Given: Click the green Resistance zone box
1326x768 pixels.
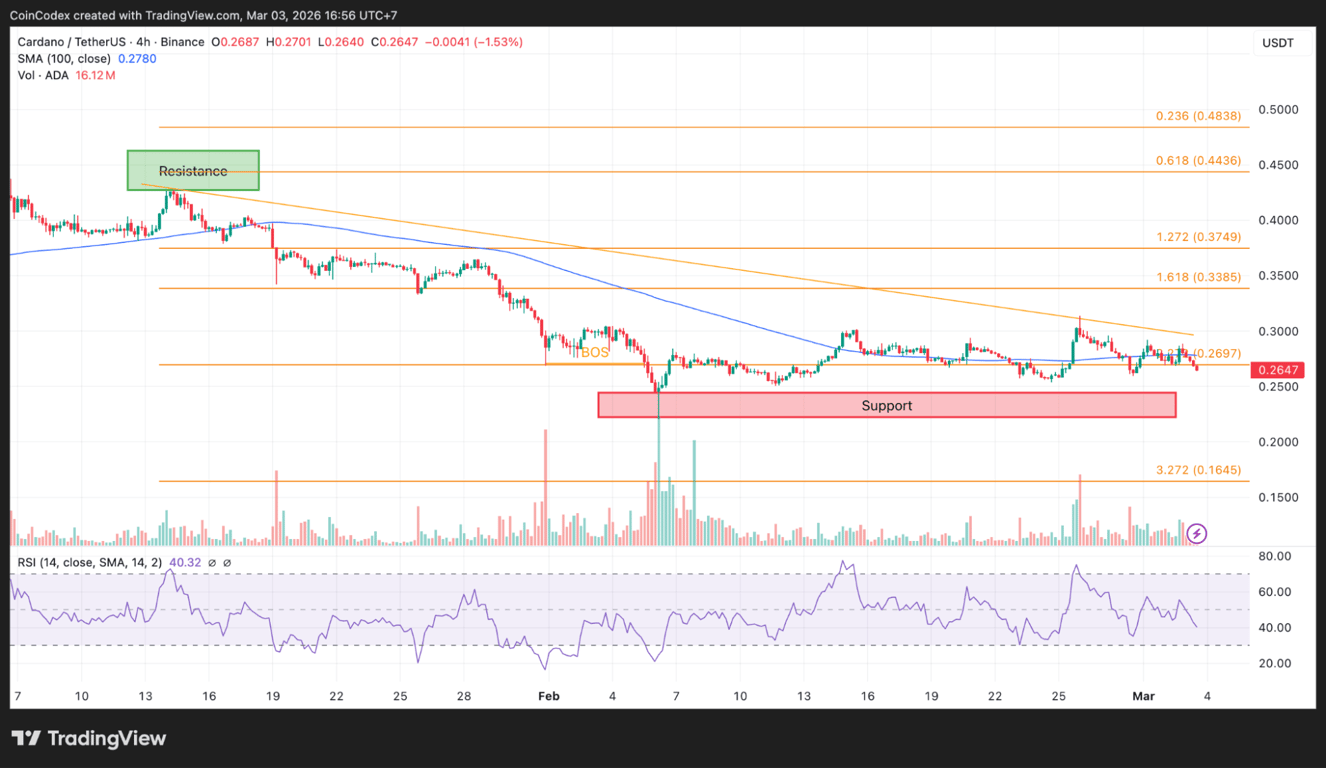Looking at the screenshot, I should click(x=192, y=170).
